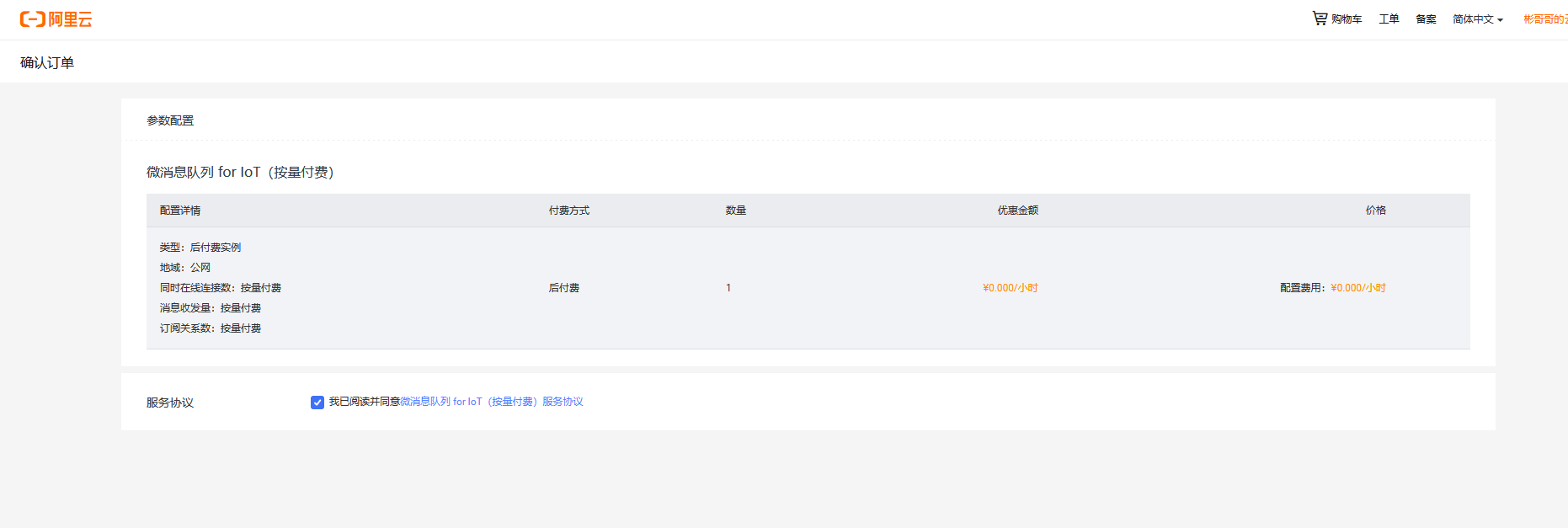This screenshot has height=528, width=1568.
Task: Click the 付费方式 column header
Action: click(569, 211)
